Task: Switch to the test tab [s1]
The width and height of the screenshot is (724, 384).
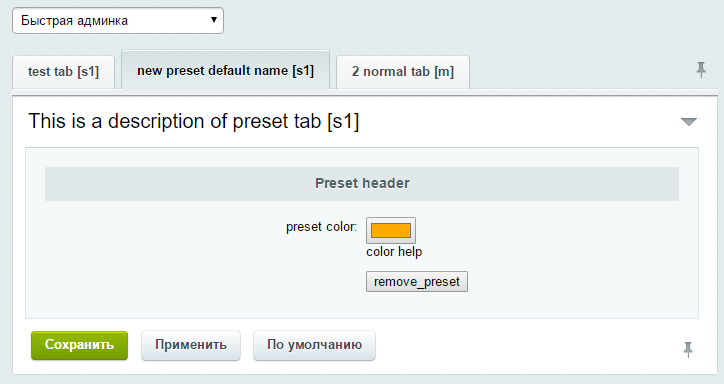Action: pos(63,72)
